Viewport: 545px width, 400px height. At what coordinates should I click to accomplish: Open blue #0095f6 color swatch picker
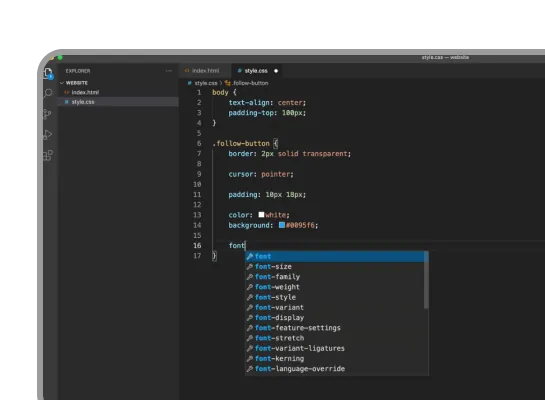click(282, 225)
